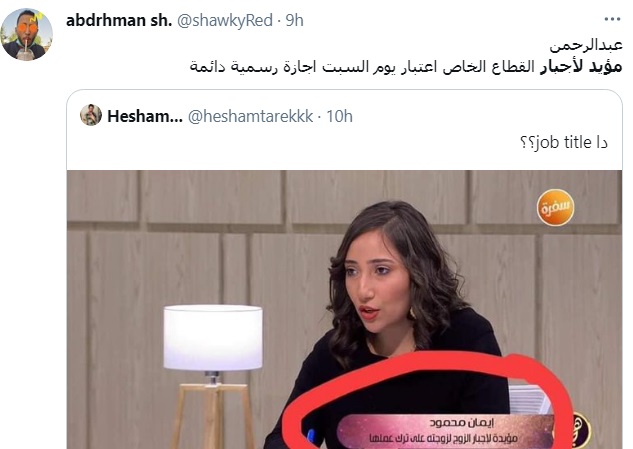This screenshot has height=449, width=633.
Task: Click the عبدالرحمن line of the tweet
Action: pos(586,46)
